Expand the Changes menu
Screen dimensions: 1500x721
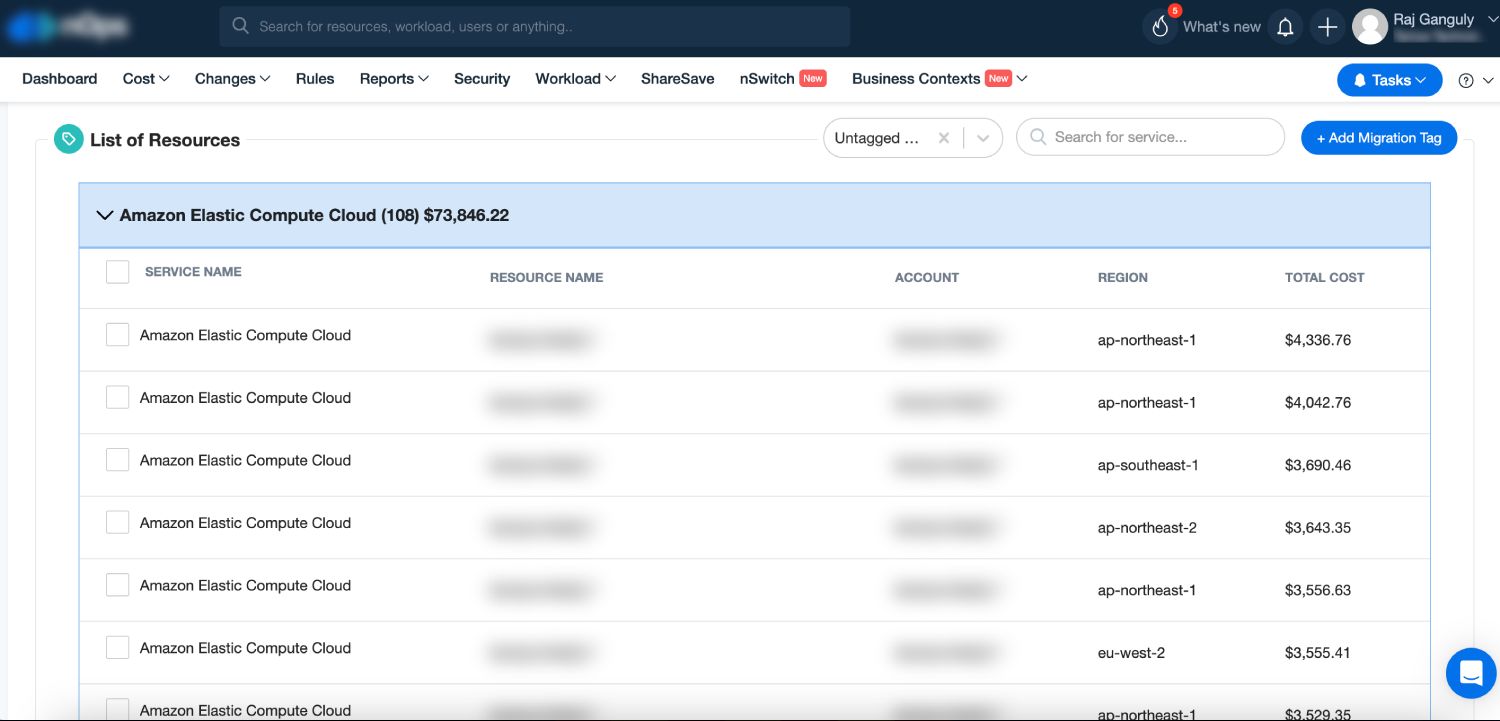232,79
